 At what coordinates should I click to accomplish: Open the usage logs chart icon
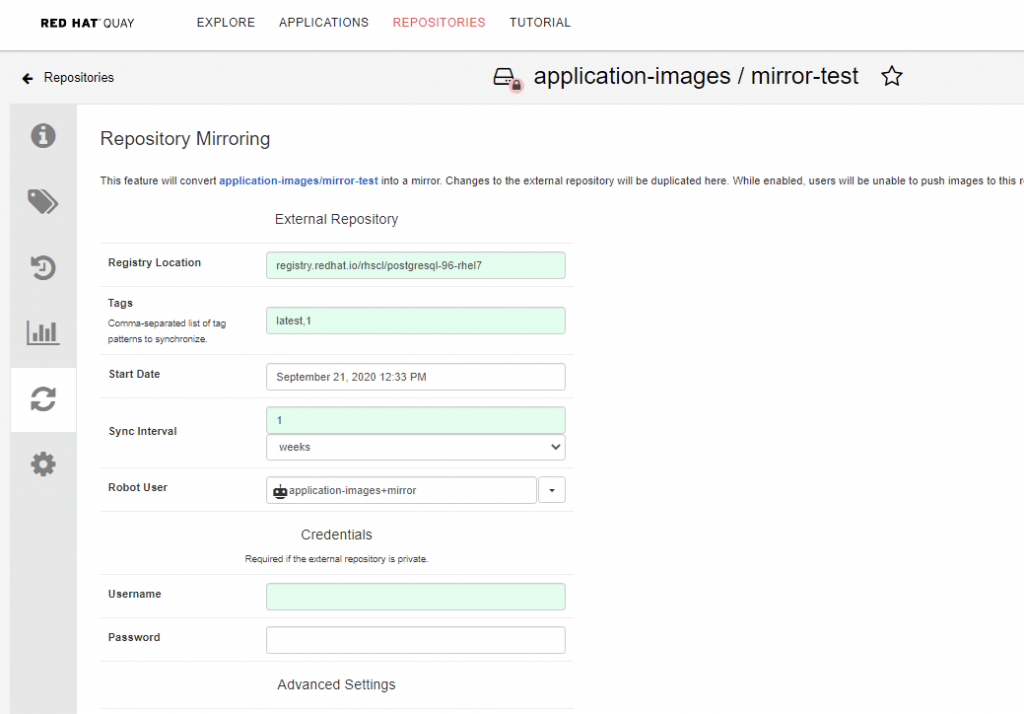(x=43, y=333)
